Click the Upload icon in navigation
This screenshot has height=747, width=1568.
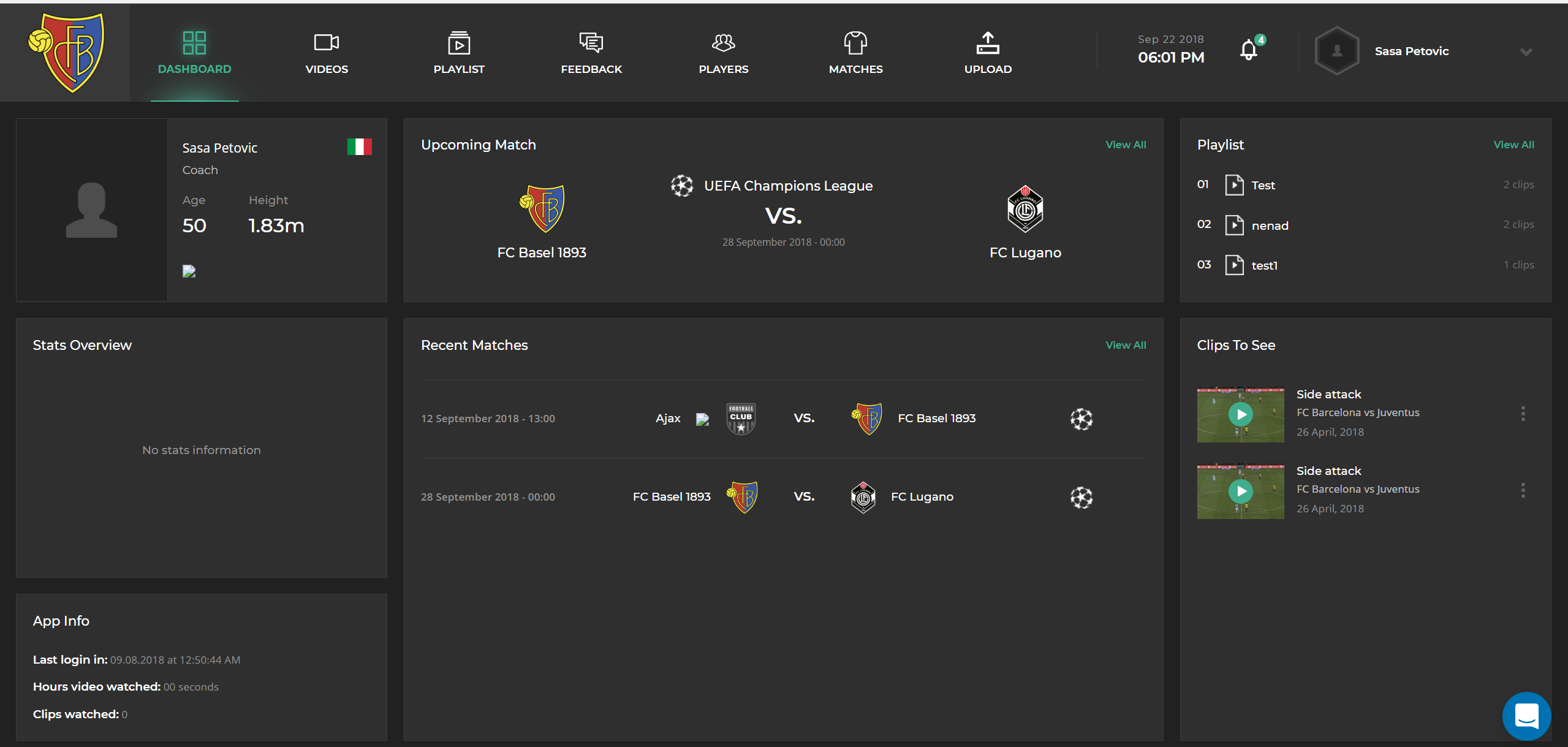988,43
